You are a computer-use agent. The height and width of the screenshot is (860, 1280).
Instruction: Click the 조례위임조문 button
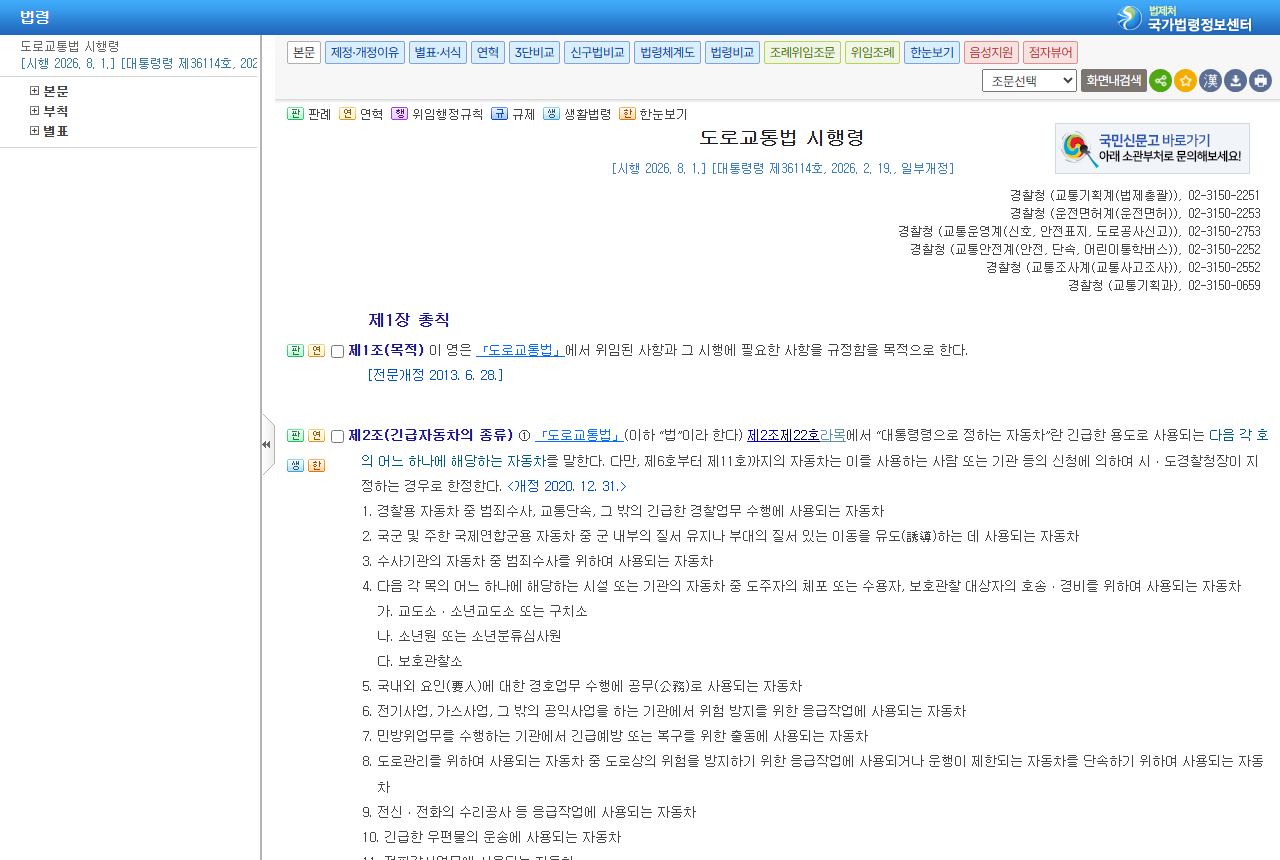[802, 52]
